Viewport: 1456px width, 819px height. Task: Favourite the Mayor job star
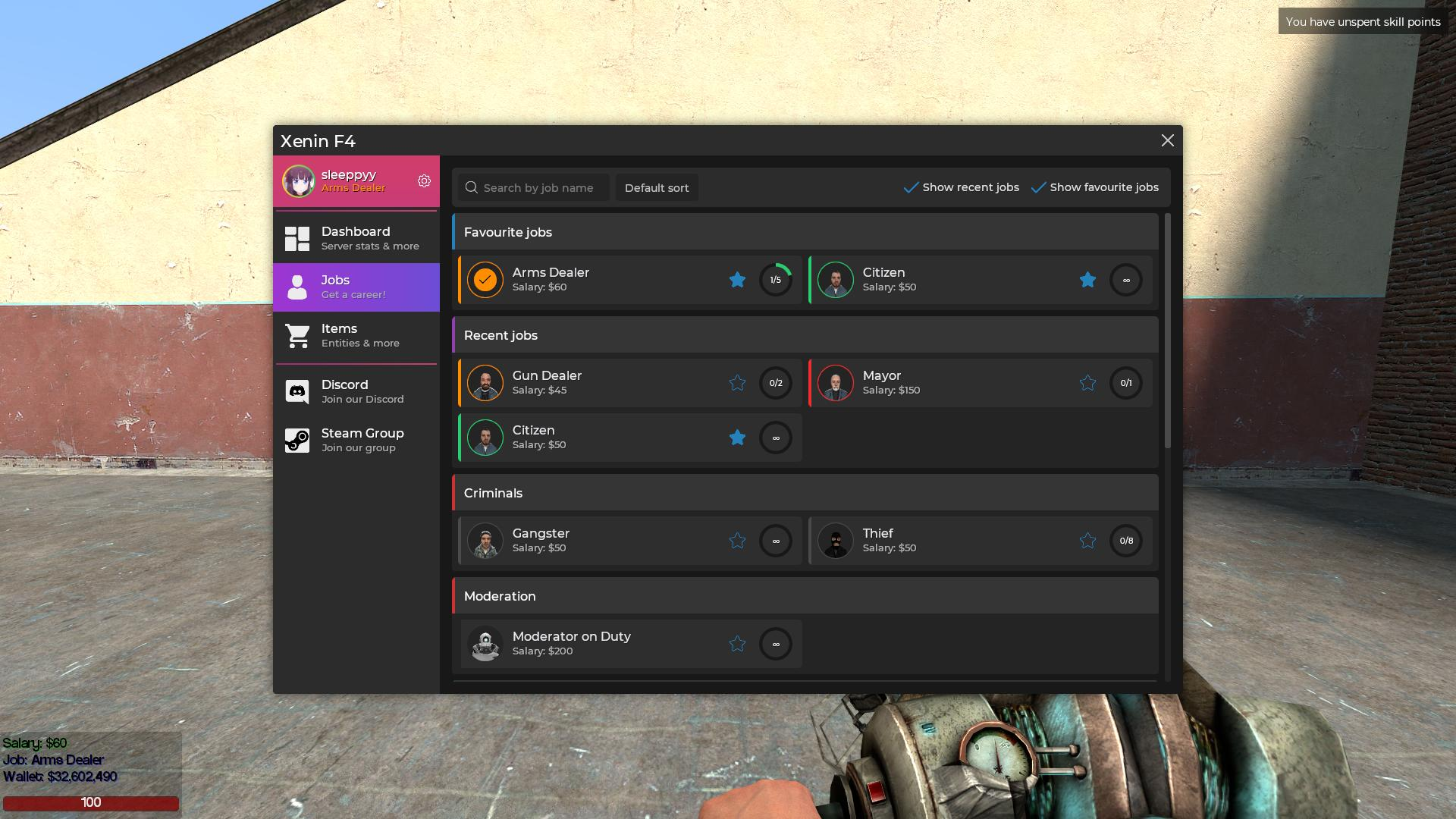(x=1087, y=383)
